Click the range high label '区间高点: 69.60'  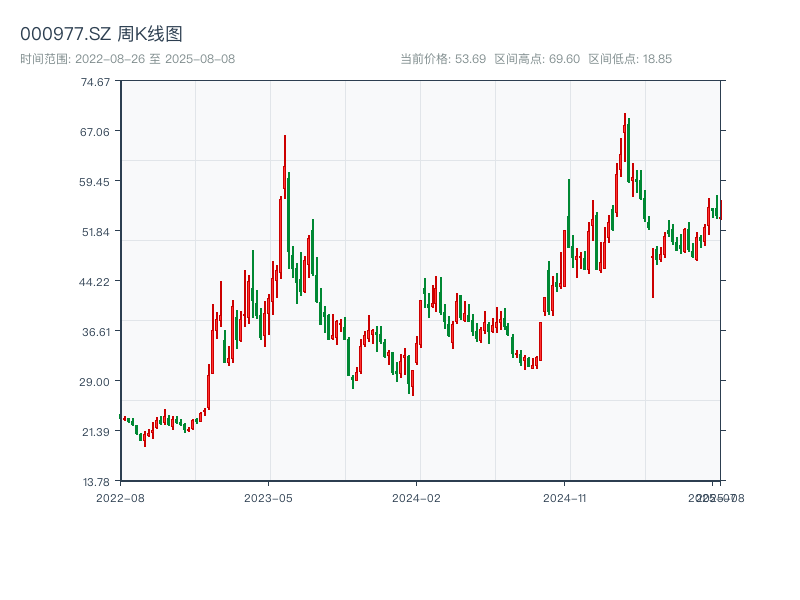(x=537, y=59)
